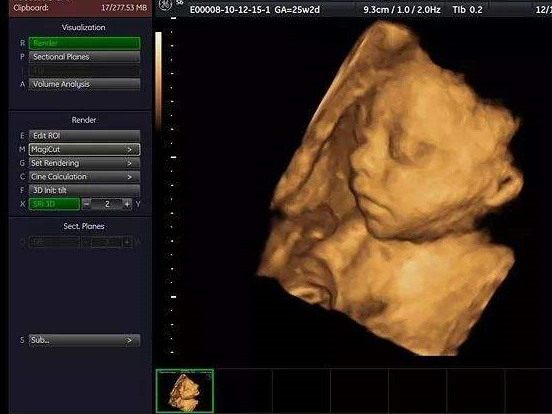
Task: Switch to Sectional Planes view
Action: pos(84,57)
